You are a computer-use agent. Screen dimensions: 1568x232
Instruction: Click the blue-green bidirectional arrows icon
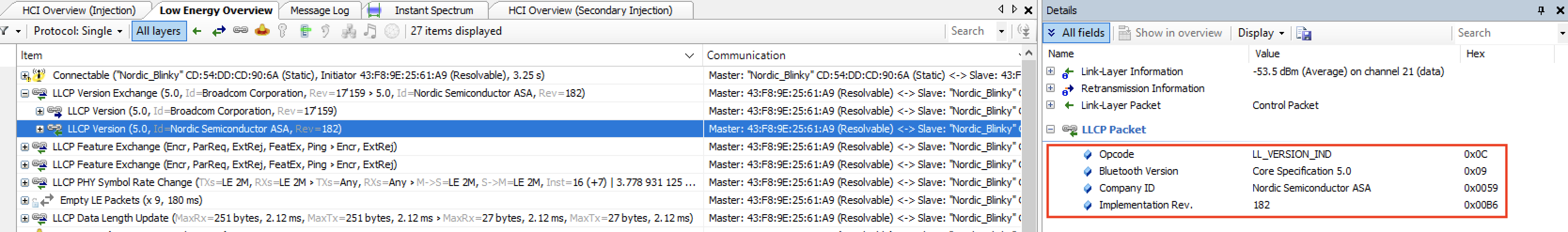(219, 31)
